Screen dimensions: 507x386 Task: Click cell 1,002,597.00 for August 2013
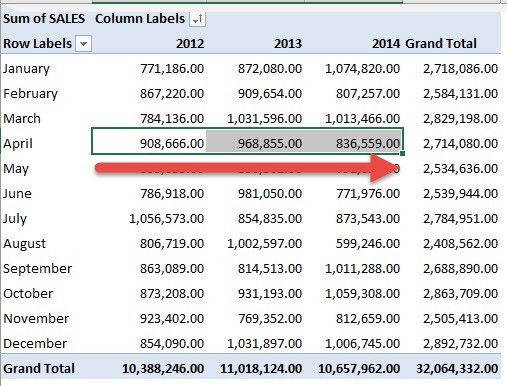[x=265, y=244]
